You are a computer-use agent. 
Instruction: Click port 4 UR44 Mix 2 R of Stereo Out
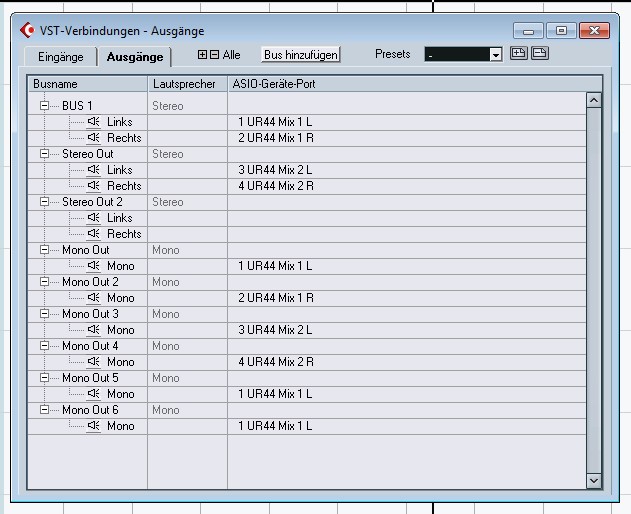pos(276,186)
